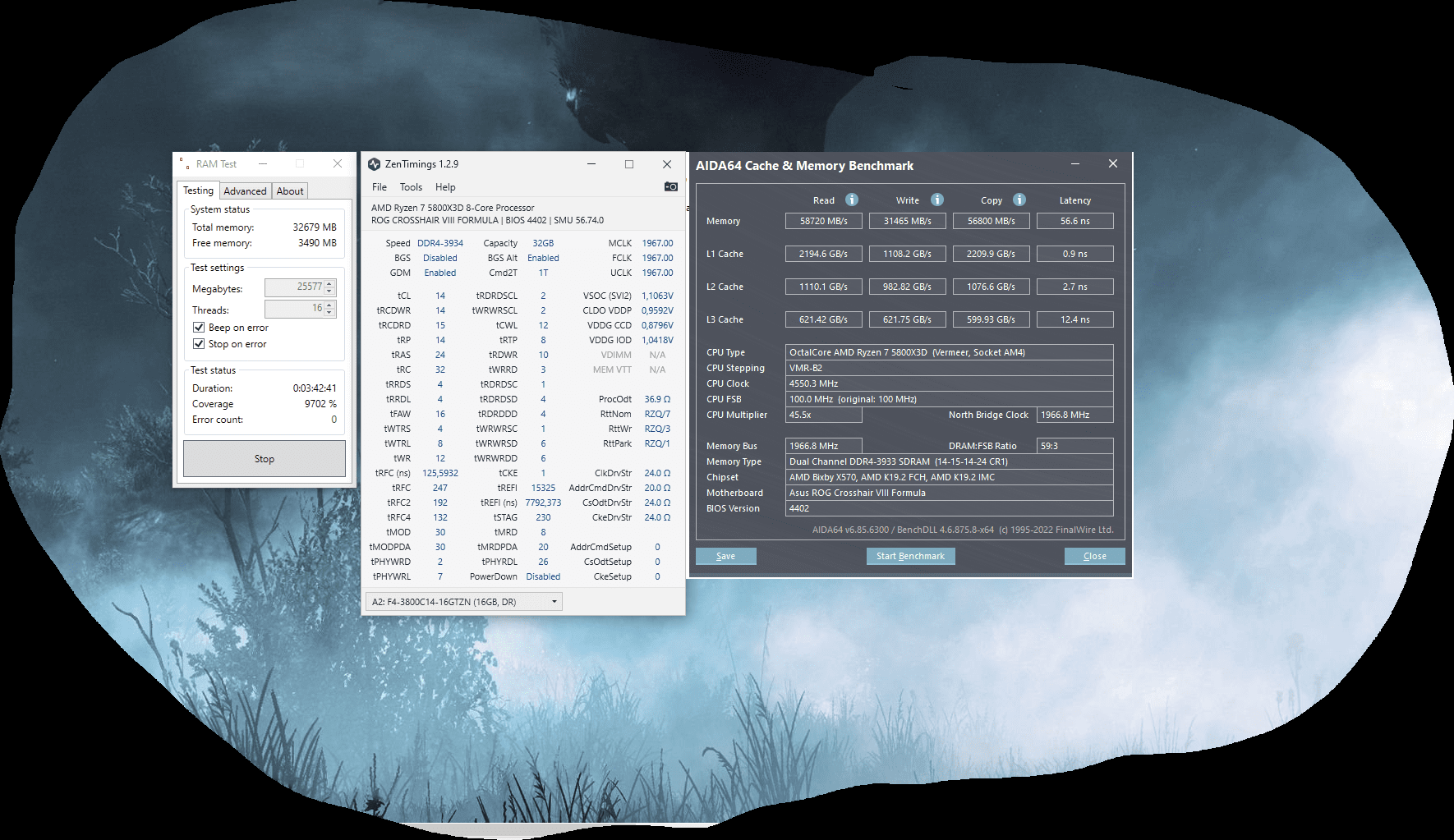The width and height of the screenshot is (1454, 840).
Task: Click the Memory Read value 58720 MB/s
Action: (824, 221)
